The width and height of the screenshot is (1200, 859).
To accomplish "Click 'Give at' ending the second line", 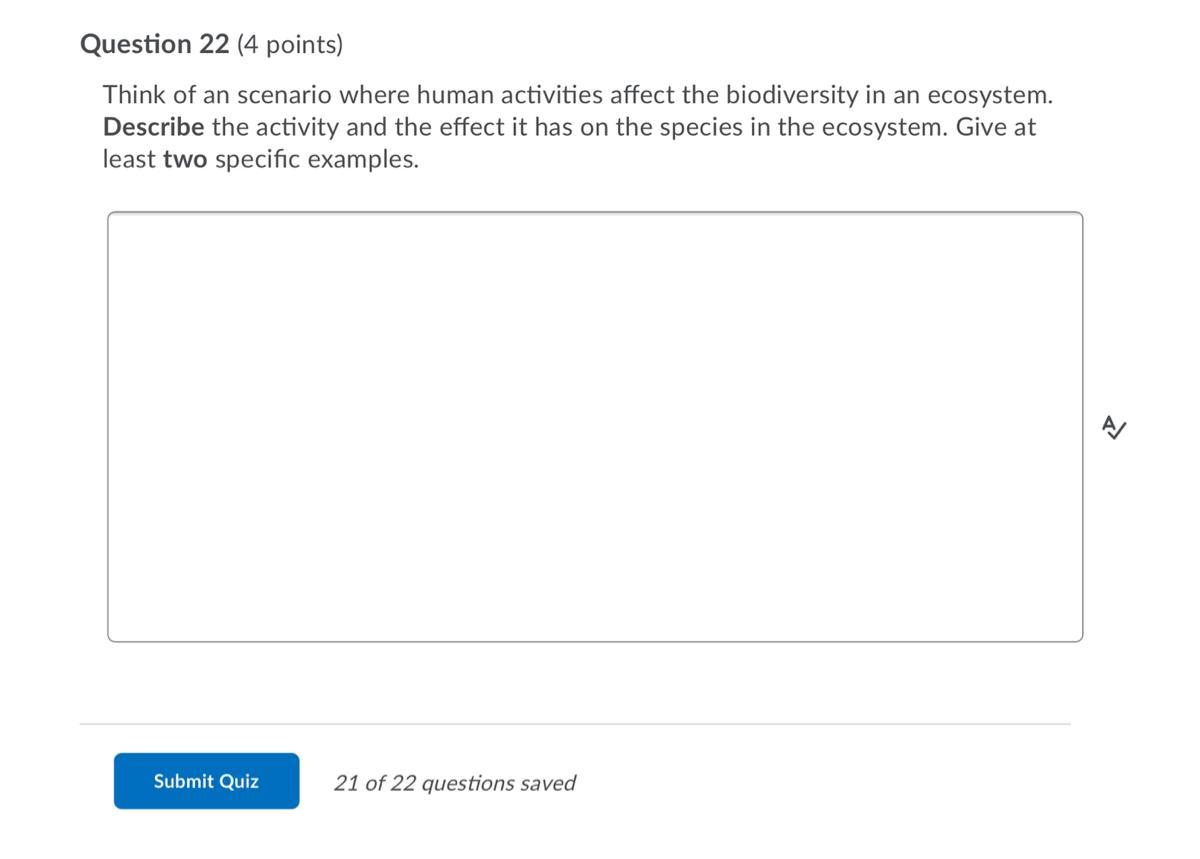I will (x=996, y=127).
